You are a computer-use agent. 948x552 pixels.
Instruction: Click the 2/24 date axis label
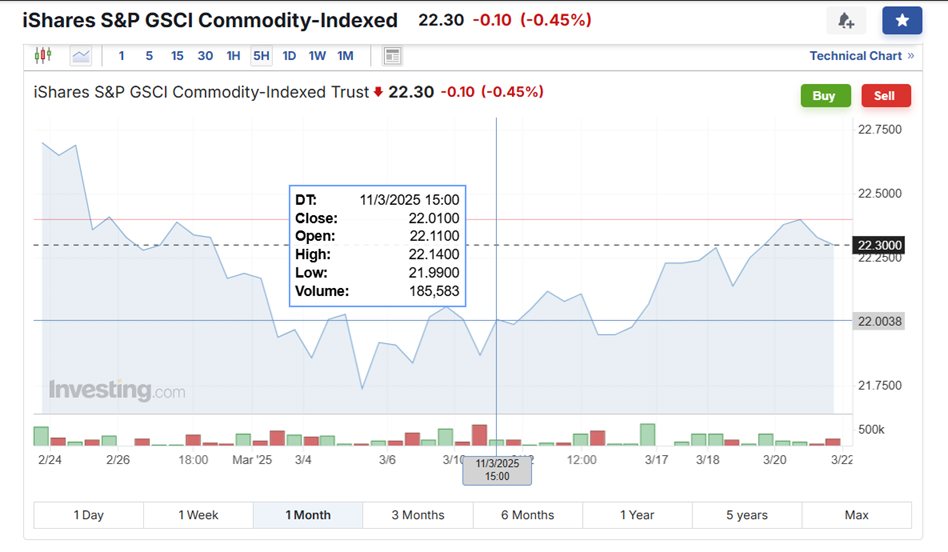(50, 459)
